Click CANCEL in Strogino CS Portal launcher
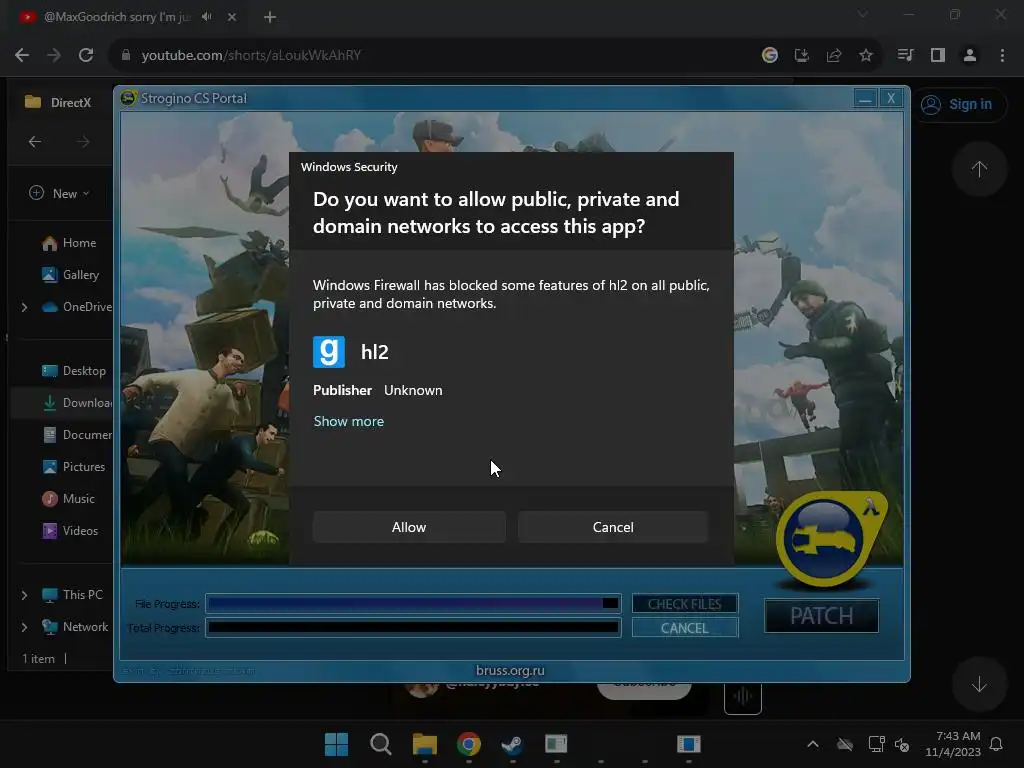The image size is (1024, 768). (x=684, y=628)
